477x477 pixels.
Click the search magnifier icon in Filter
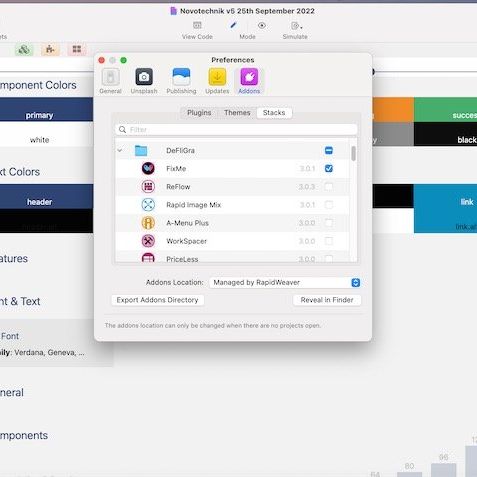tap(123, 130)
